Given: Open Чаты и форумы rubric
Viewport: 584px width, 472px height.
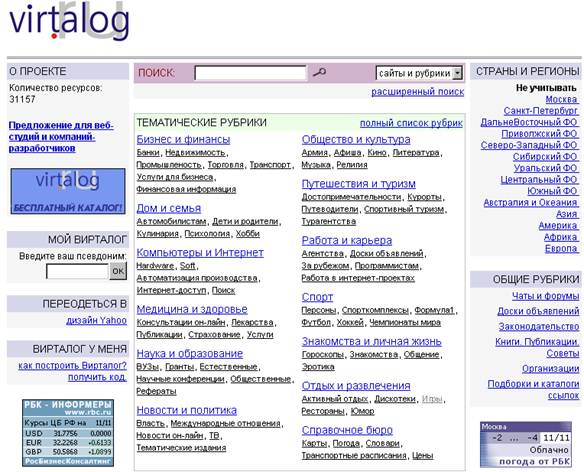Looking at the screenshot, I should pyautogui.click(x=546, y=296).
